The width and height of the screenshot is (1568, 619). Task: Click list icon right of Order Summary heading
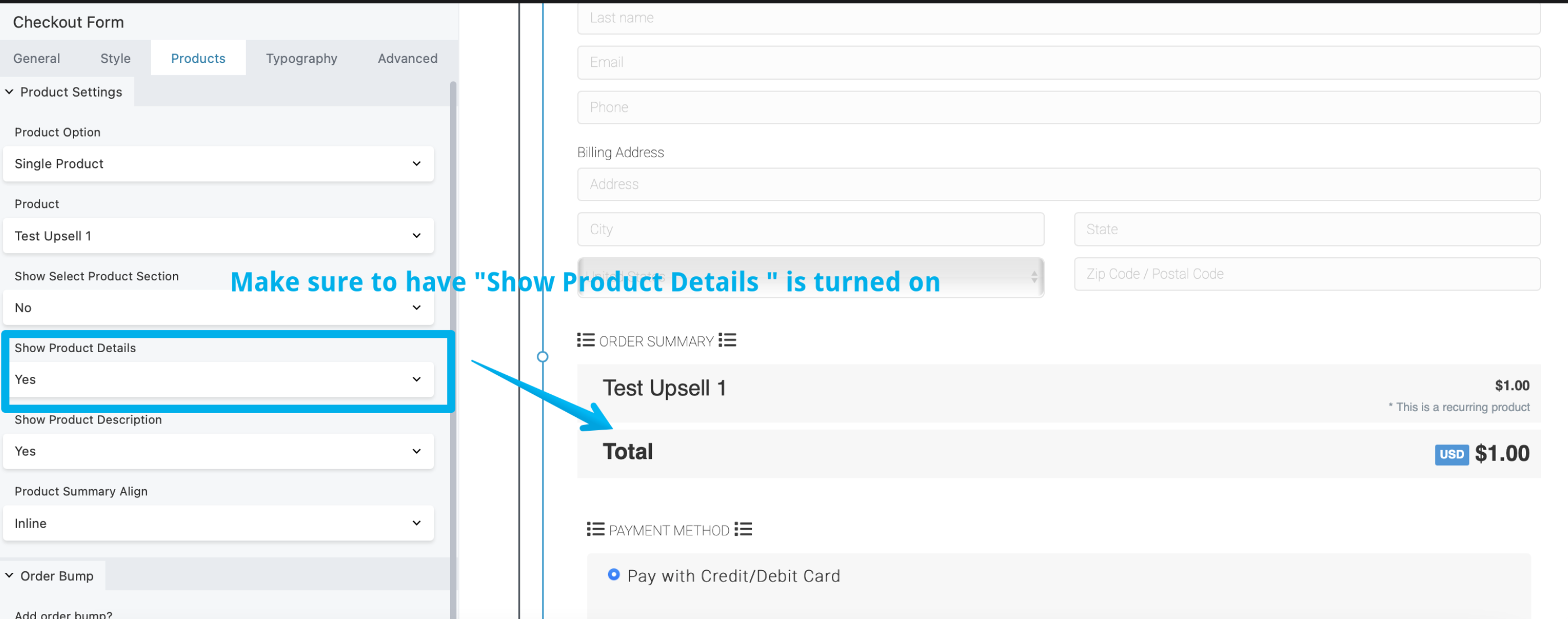727,340
